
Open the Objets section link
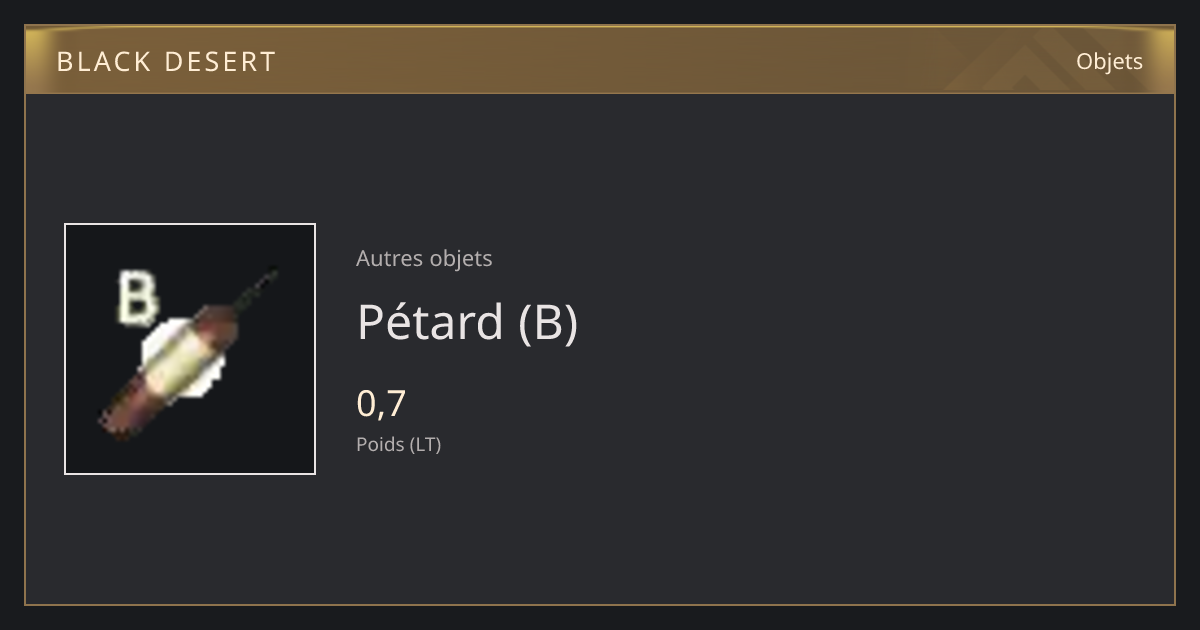(1109, 61)
